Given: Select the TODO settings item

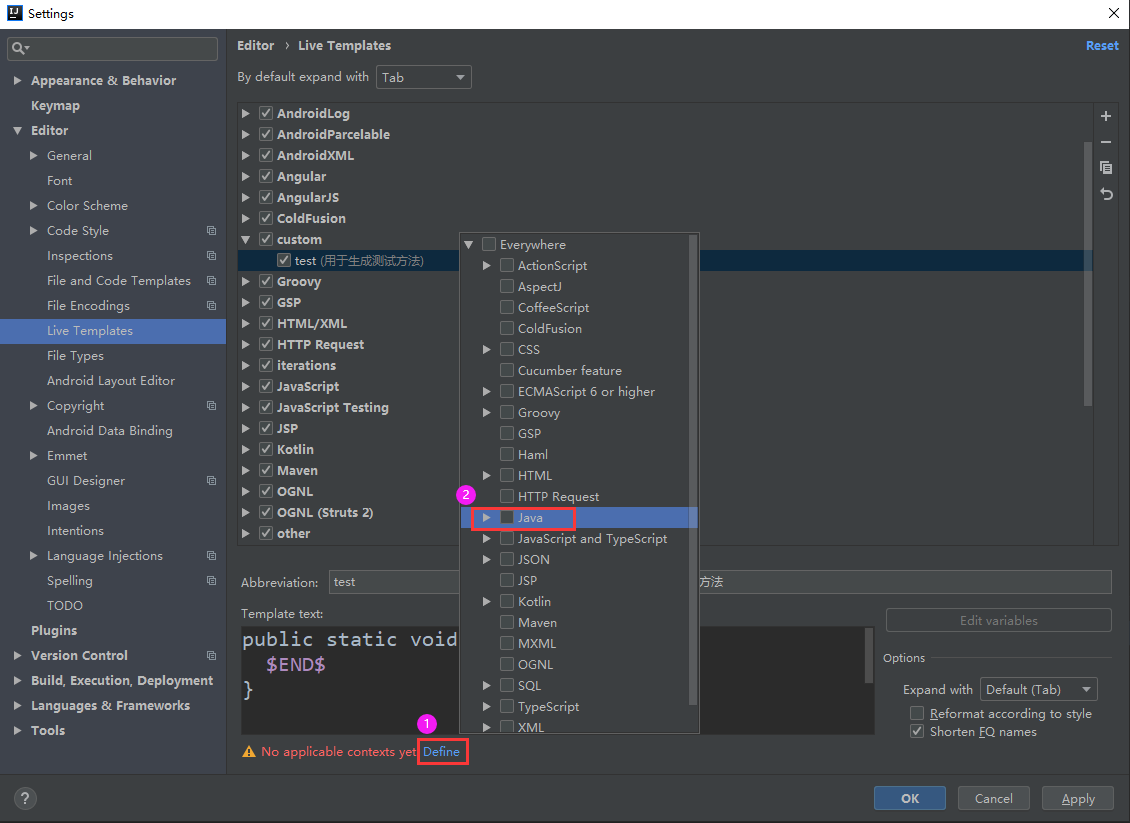Looking at the screenshot, I should pyautogui.click(x=65, y=605).
